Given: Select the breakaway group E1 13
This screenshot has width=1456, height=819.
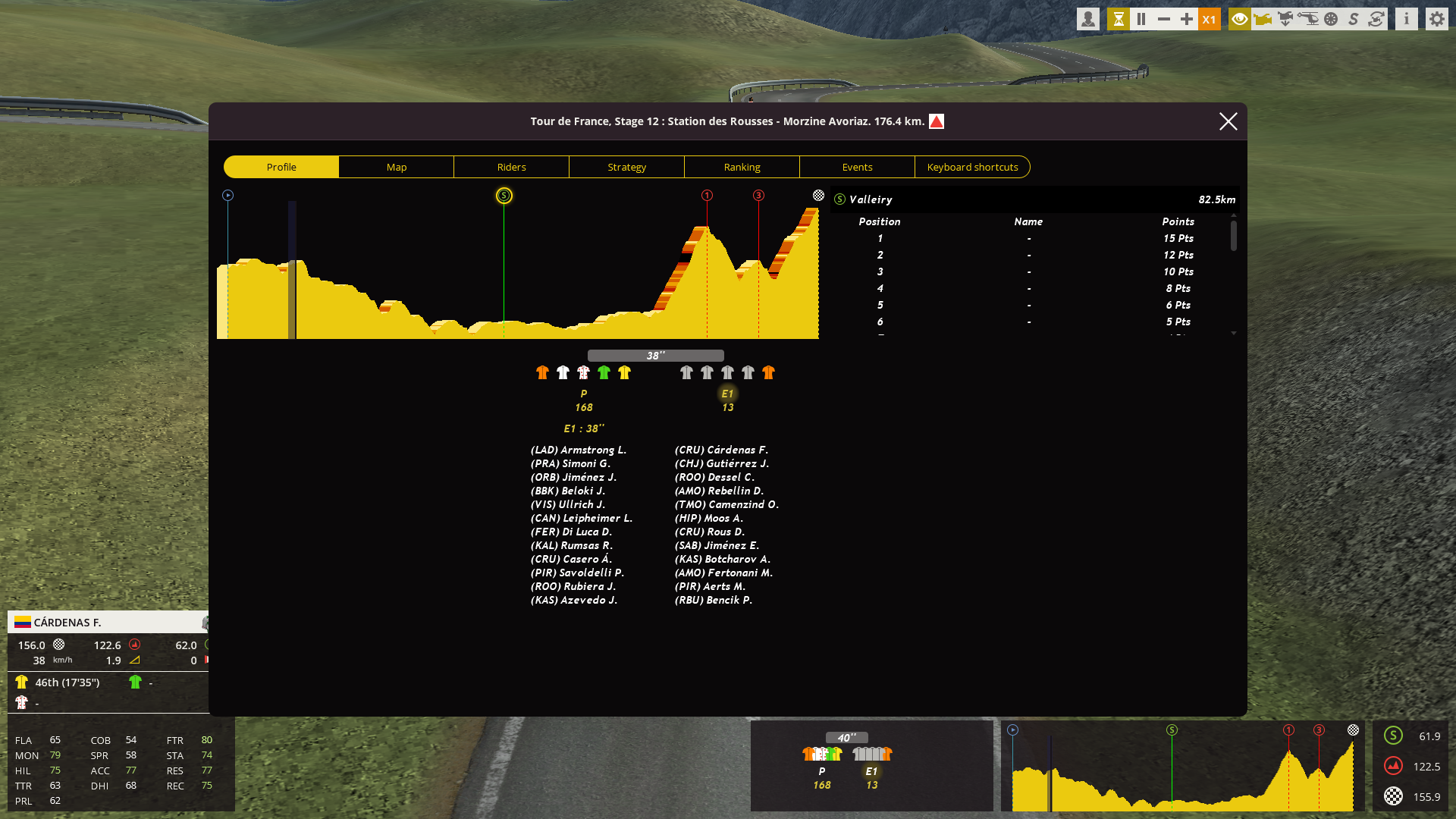Looking at the screenshot, I should tap(728, 400).
